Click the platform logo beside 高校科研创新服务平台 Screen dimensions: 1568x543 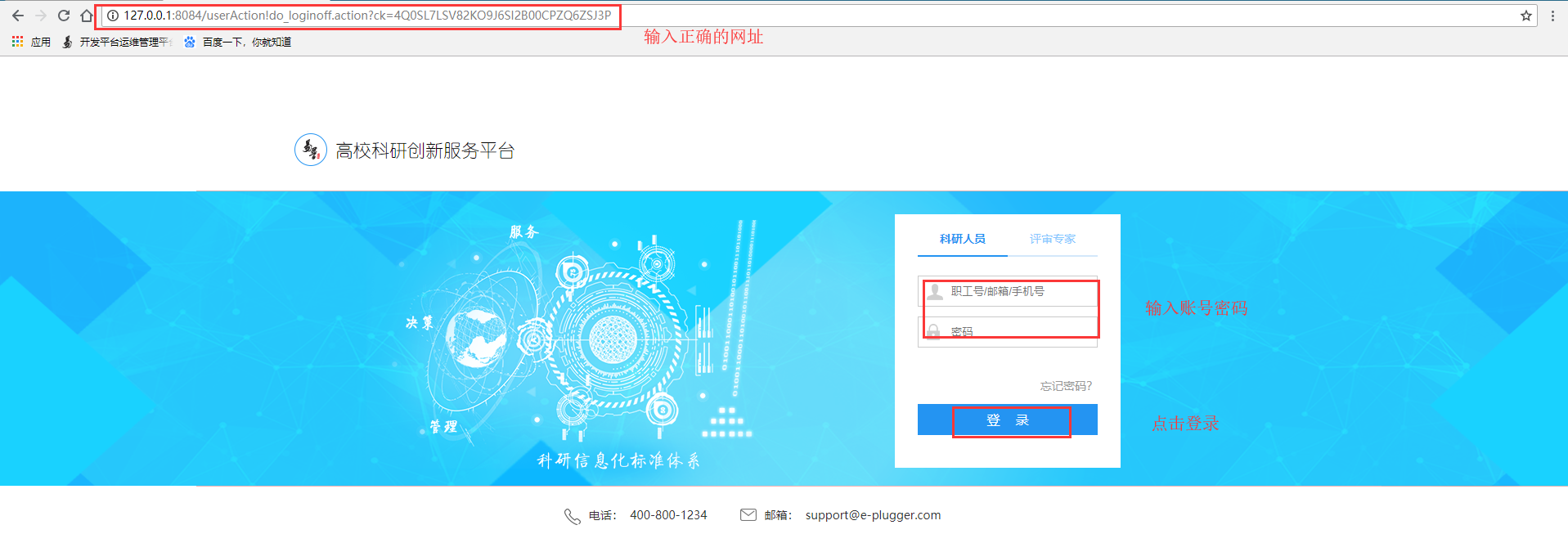click(311, 150)
